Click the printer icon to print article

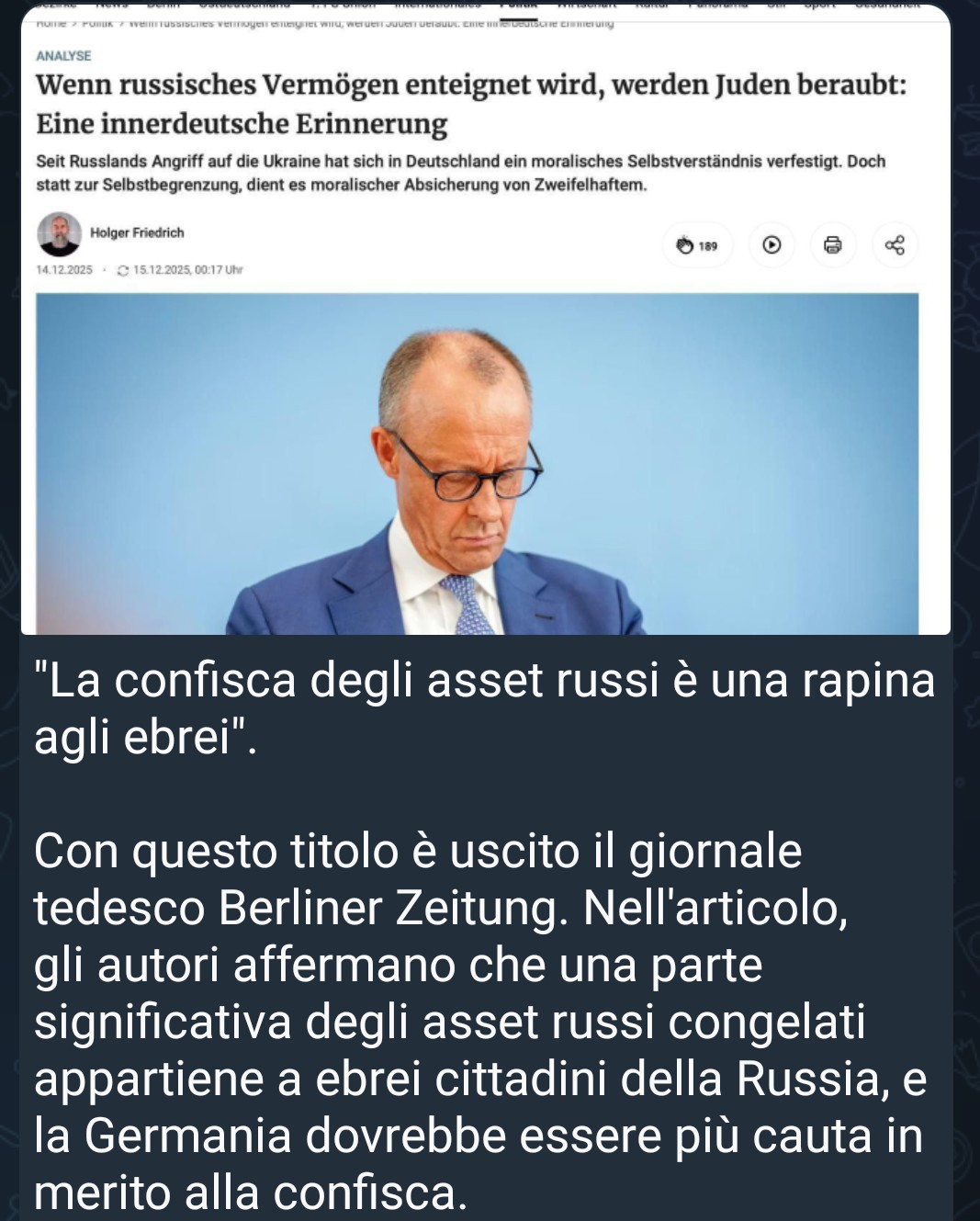coord(833,245)
